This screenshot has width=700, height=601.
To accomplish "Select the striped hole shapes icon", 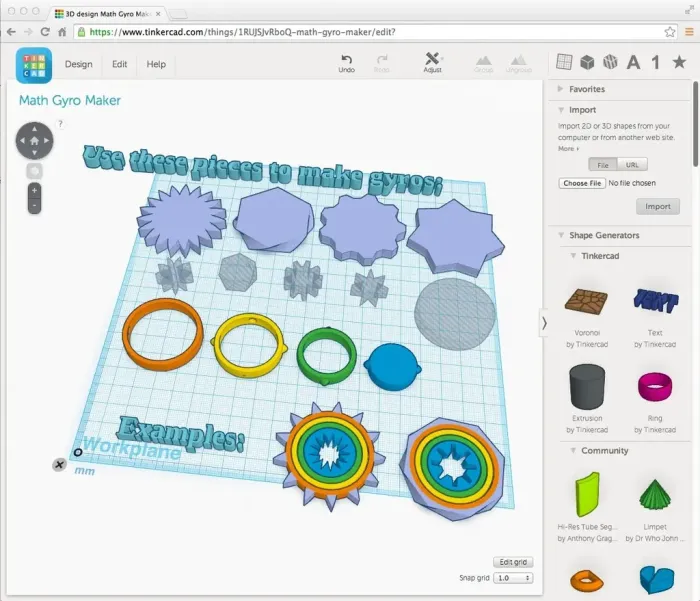I will coord(610,62).
